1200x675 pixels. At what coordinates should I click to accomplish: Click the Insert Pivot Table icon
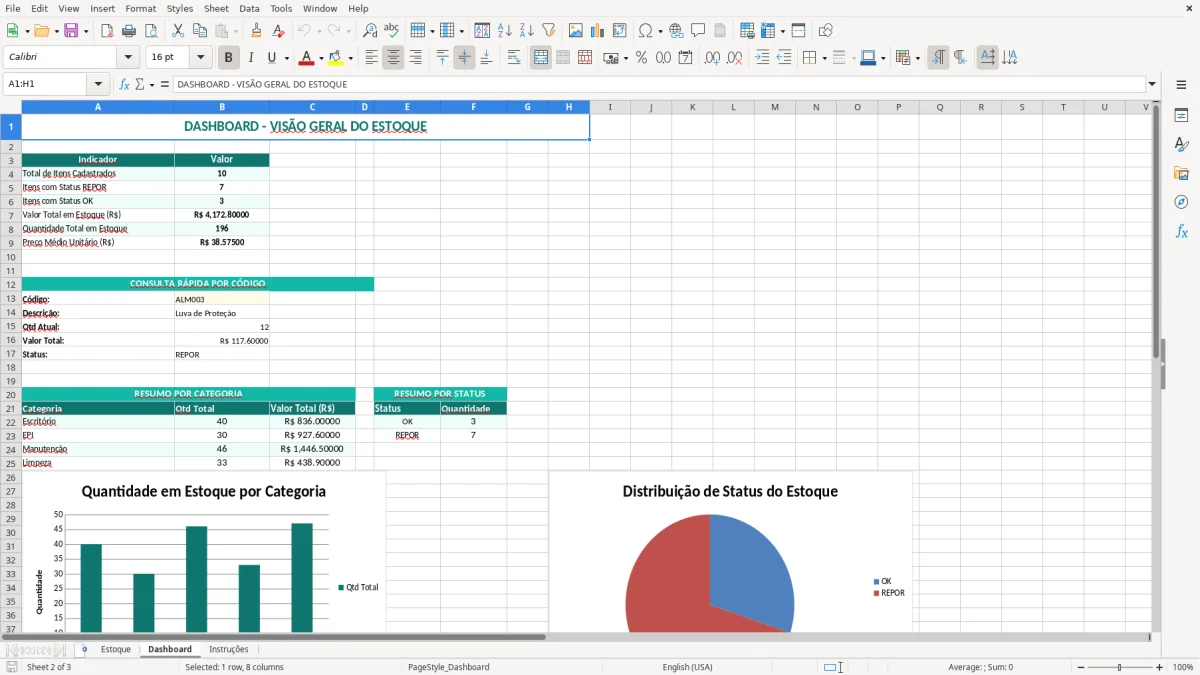pyautogui.click(x=619, y=31)
